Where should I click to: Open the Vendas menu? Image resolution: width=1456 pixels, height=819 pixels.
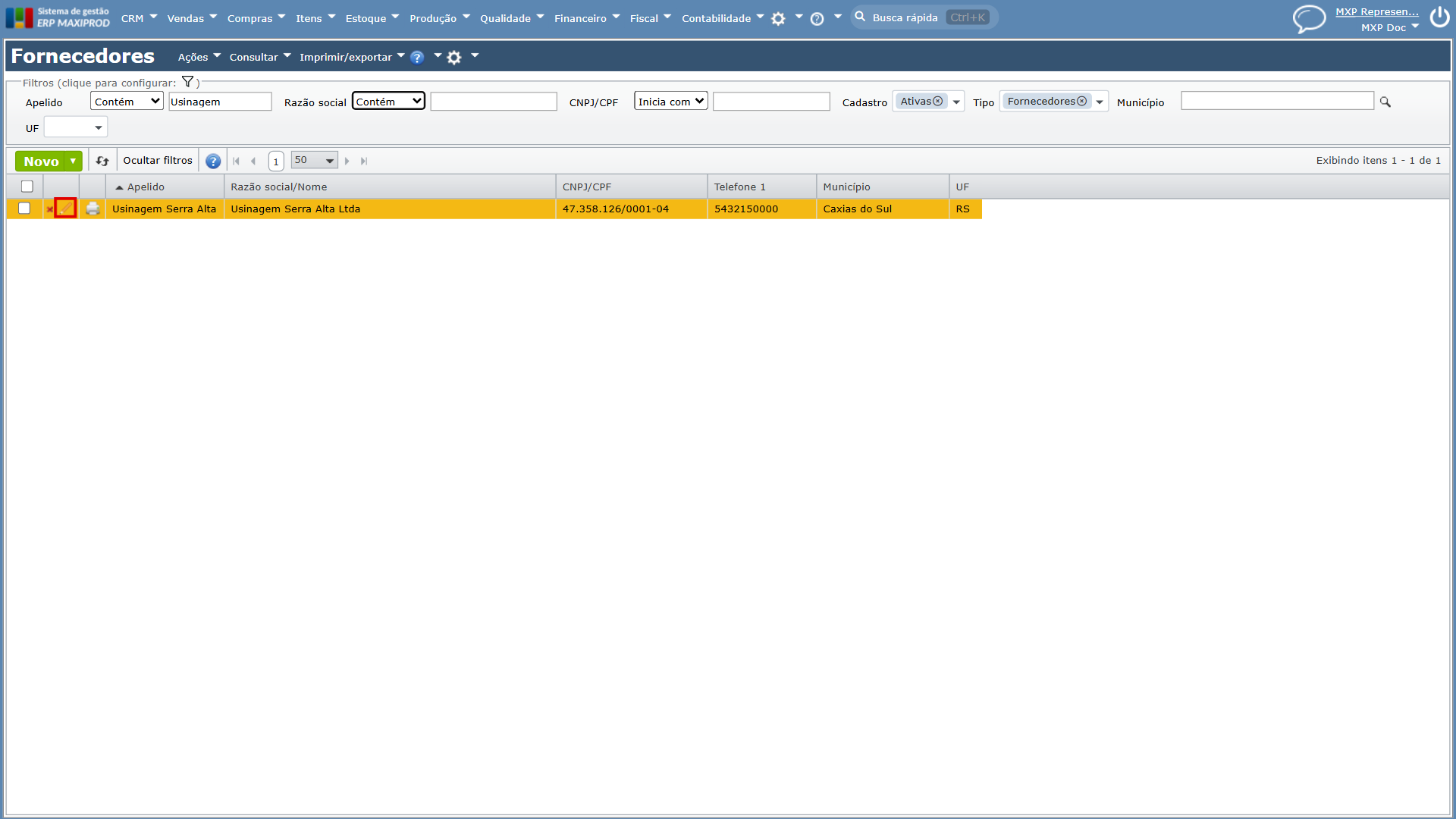192,18
